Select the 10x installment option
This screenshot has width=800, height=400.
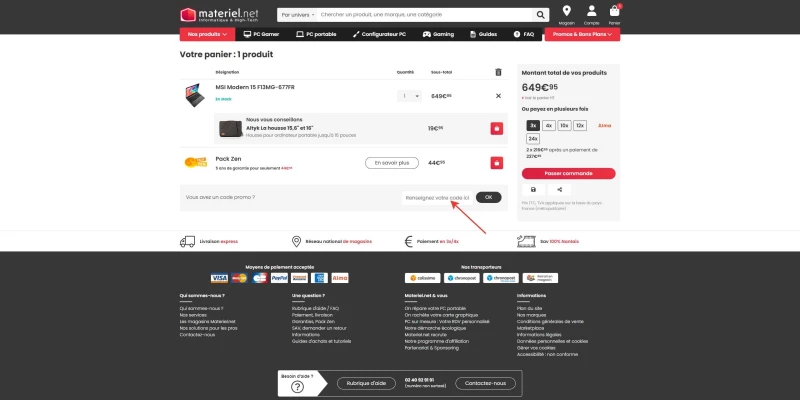click(564, 126)
